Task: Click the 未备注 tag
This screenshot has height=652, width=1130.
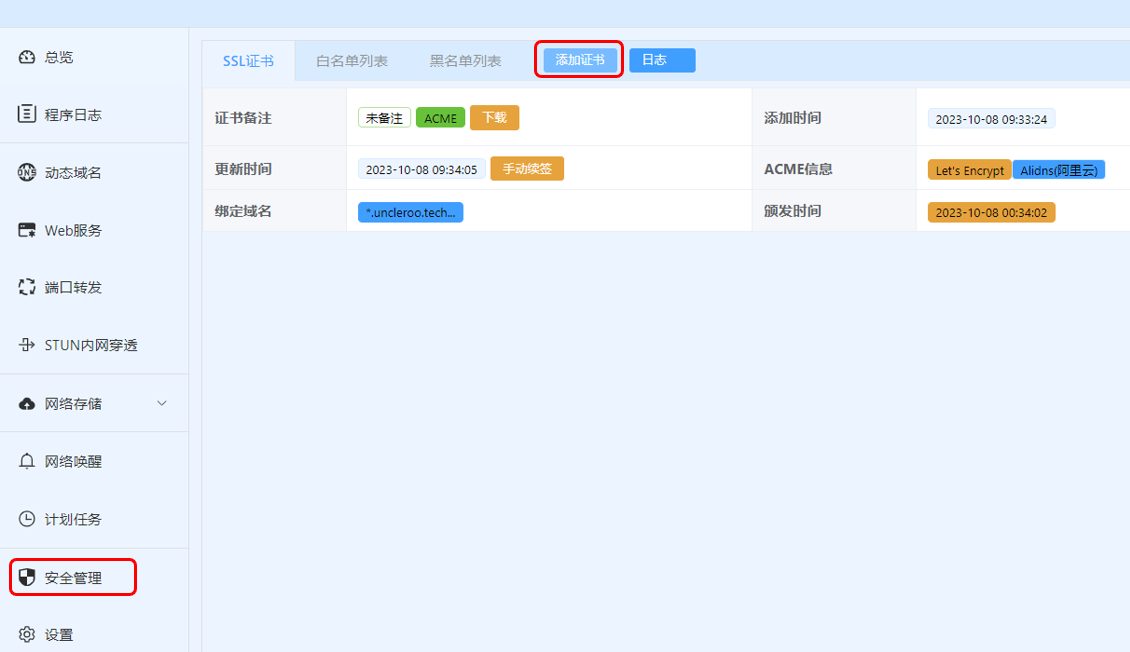Action: pyautogui.click(x=384, y=118)
